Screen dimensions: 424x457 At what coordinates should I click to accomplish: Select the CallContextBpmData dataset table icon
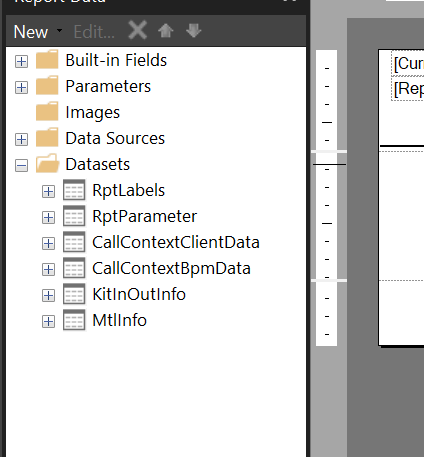click(74, 268)
